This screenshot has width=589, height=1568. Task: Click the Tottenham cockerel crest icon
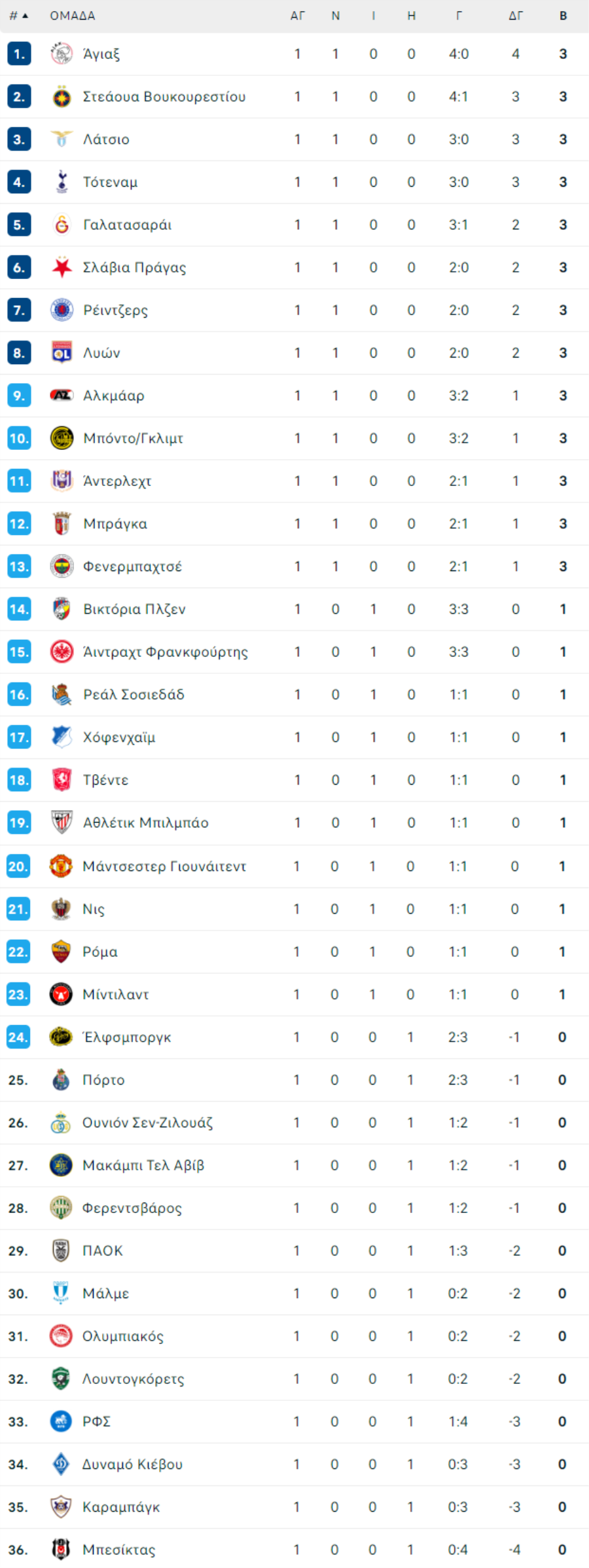(x=62, y=182)
